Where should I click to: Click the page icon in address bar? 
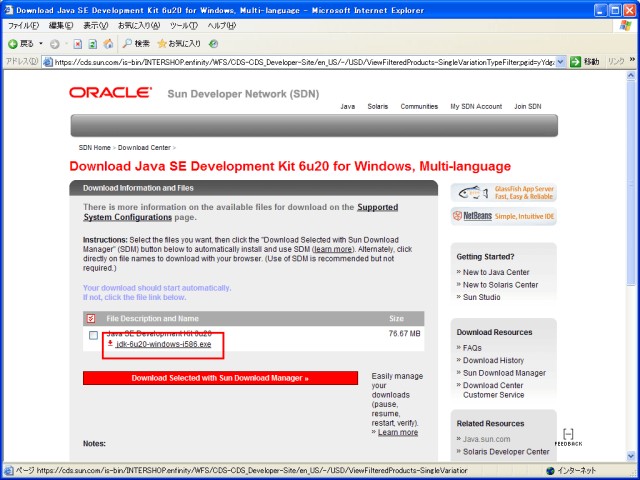pyautogui.click(x=48, y=62)
